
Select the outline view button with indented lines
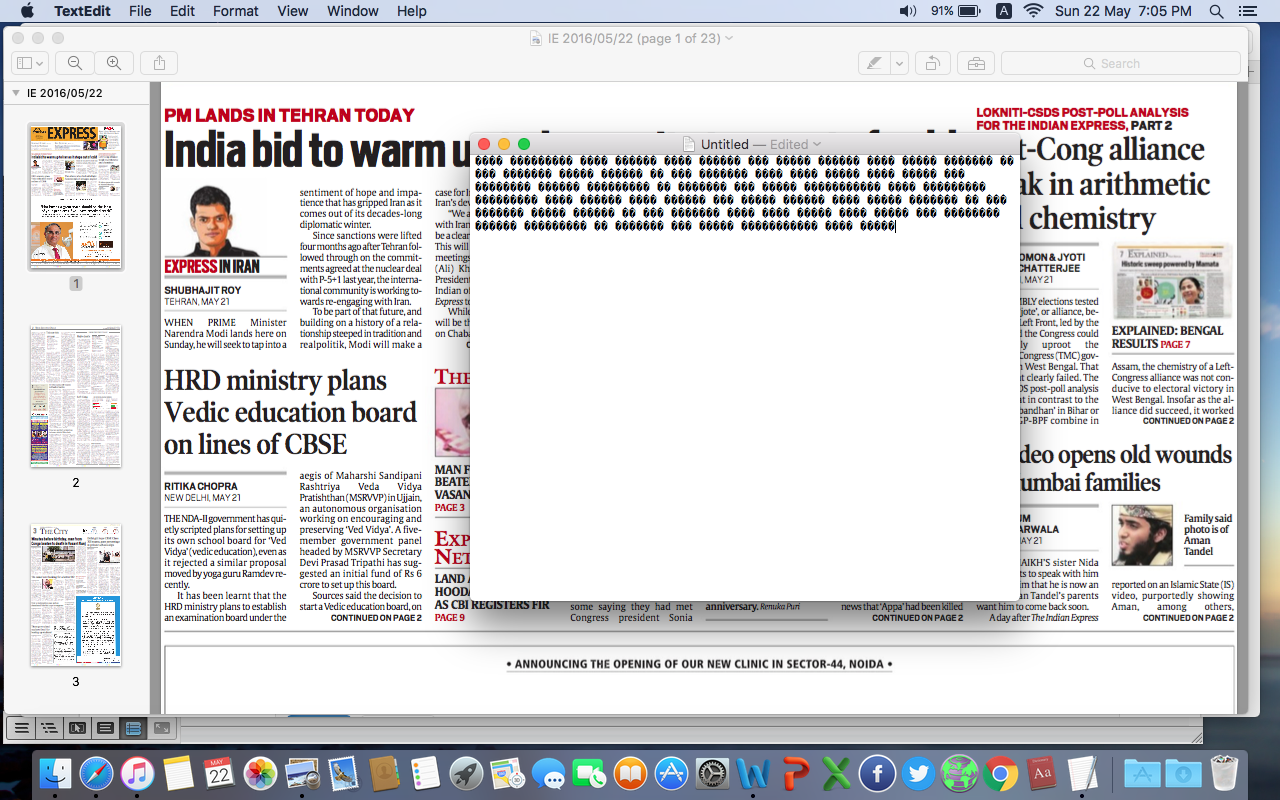(x=48, y=728)
